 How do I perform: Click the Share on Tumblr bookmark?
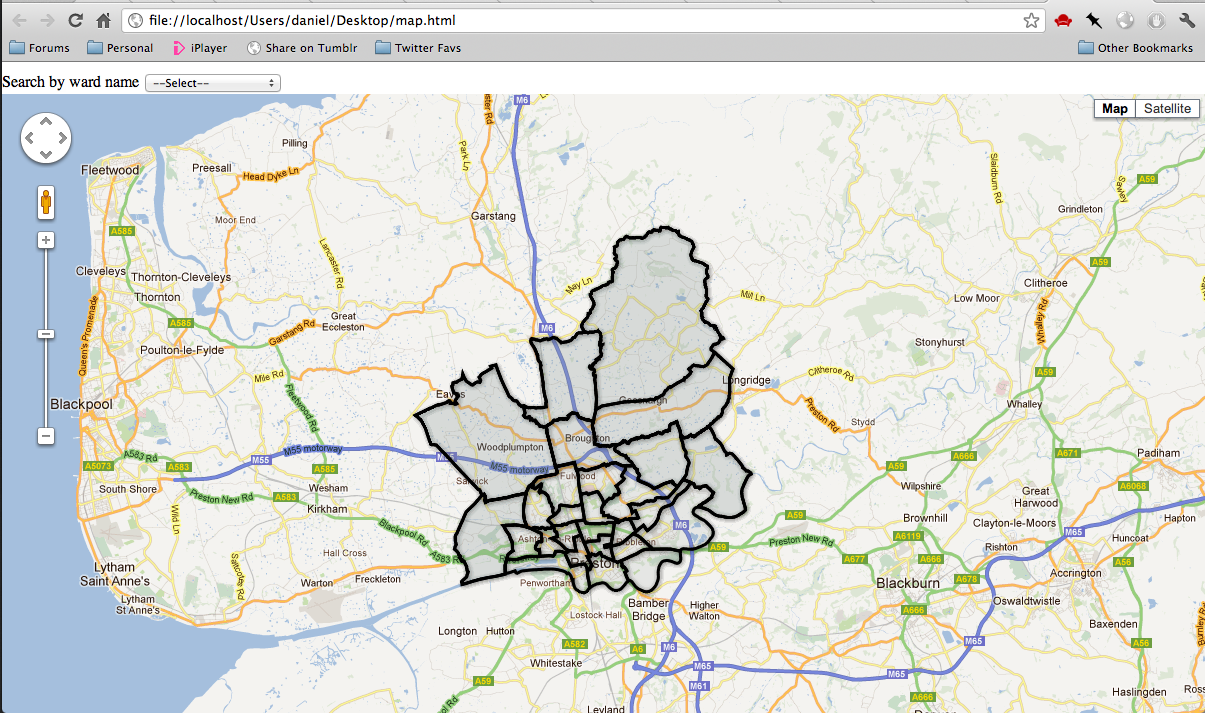point(302,47)
